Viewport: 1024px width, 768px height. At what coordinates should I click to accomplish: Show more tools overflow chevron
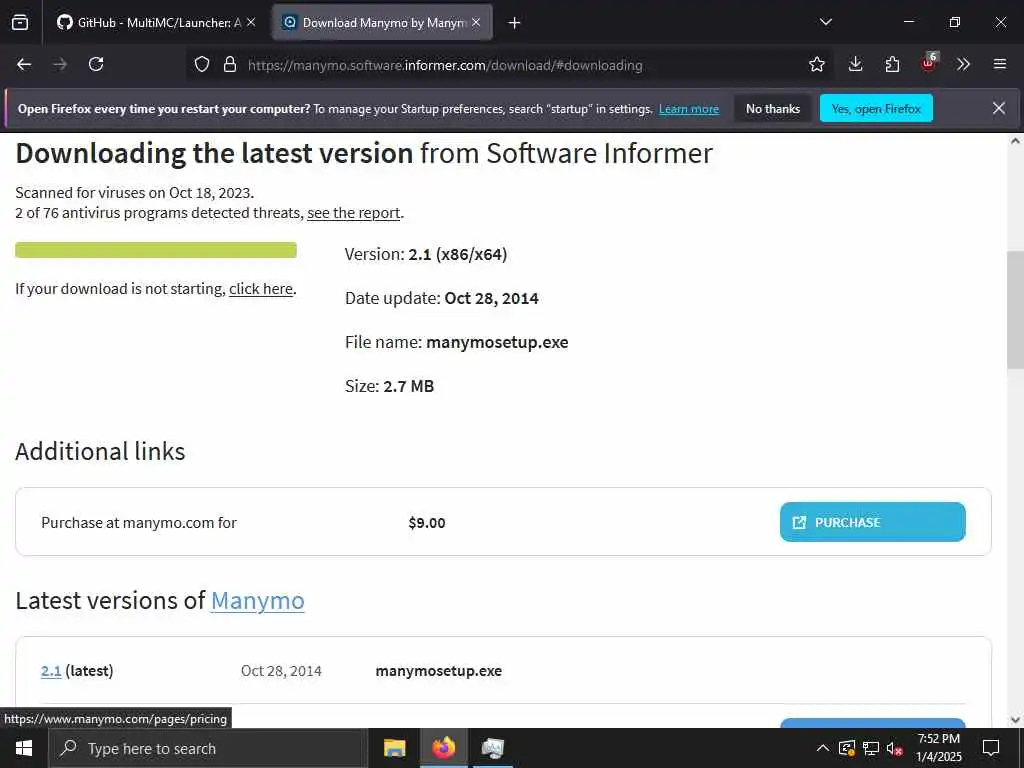pyautogui.click(x=963, y=64)
